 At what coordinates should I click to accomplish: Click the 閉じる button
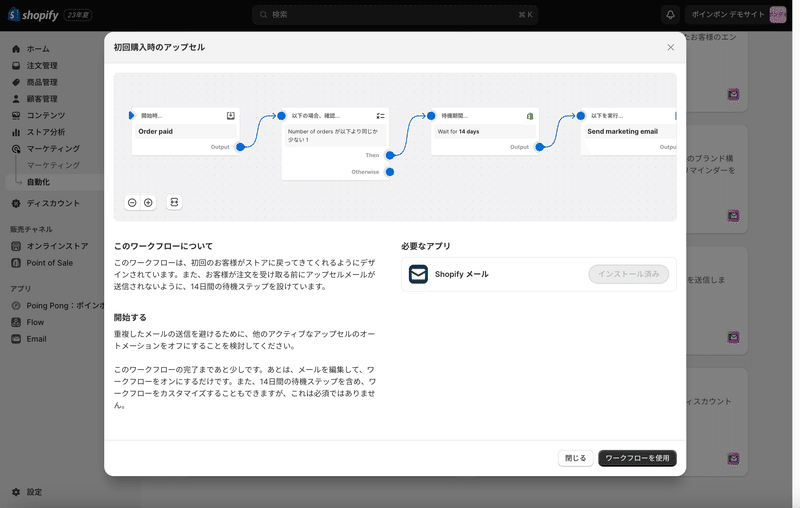pos(576,458)
